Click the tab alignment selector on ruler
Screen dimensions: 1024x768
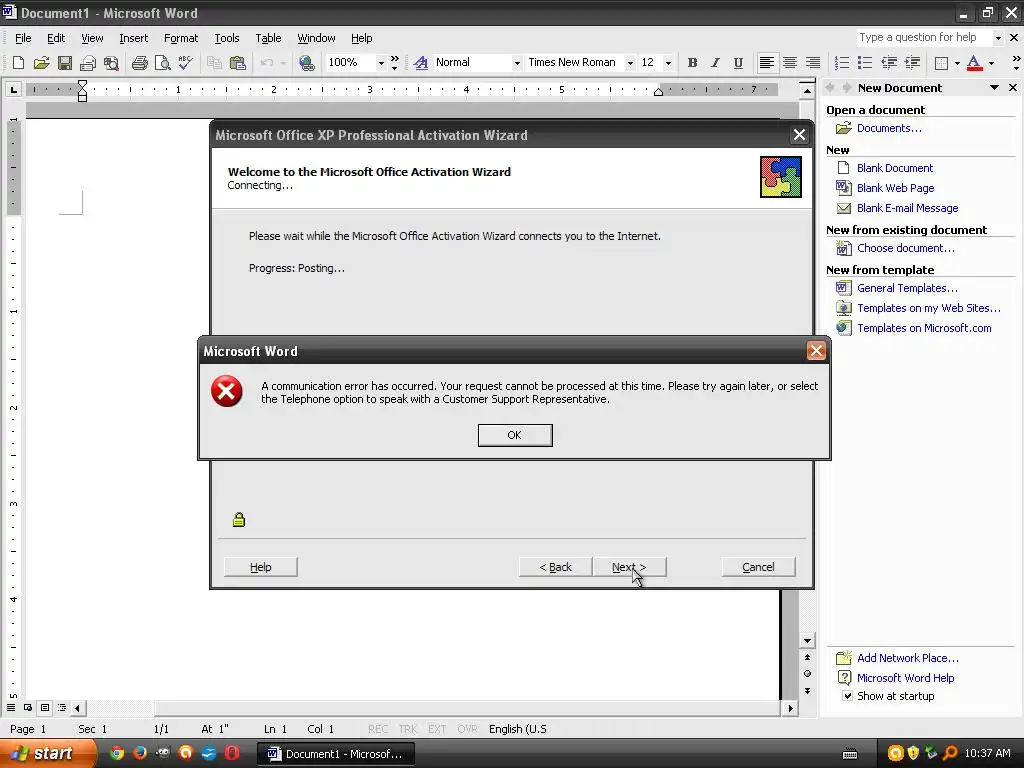13,89
